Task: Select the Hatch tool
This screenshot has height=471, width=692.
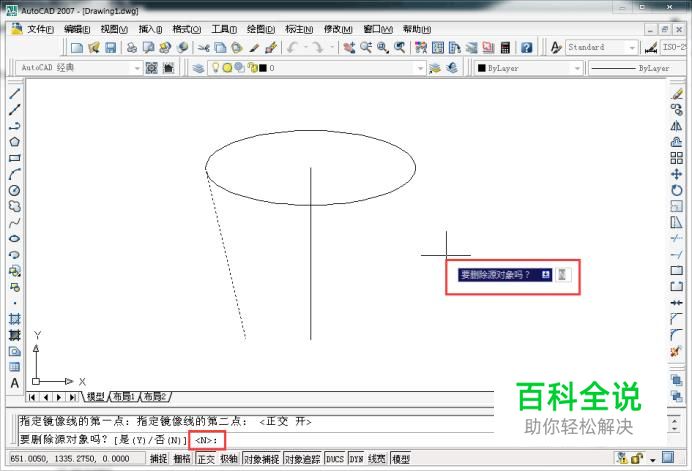Action: click(15, 319)
